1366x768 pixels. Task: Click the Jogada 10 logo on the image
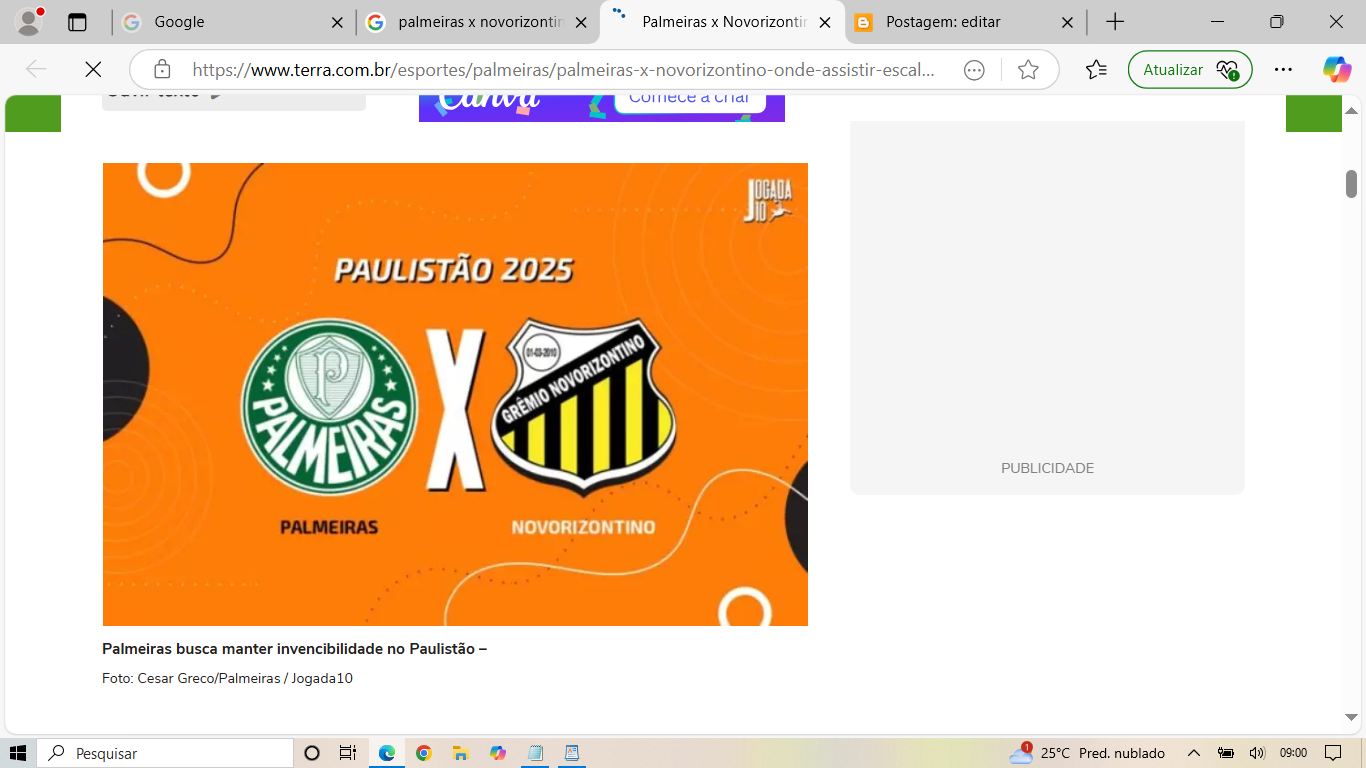coord(768,200)
